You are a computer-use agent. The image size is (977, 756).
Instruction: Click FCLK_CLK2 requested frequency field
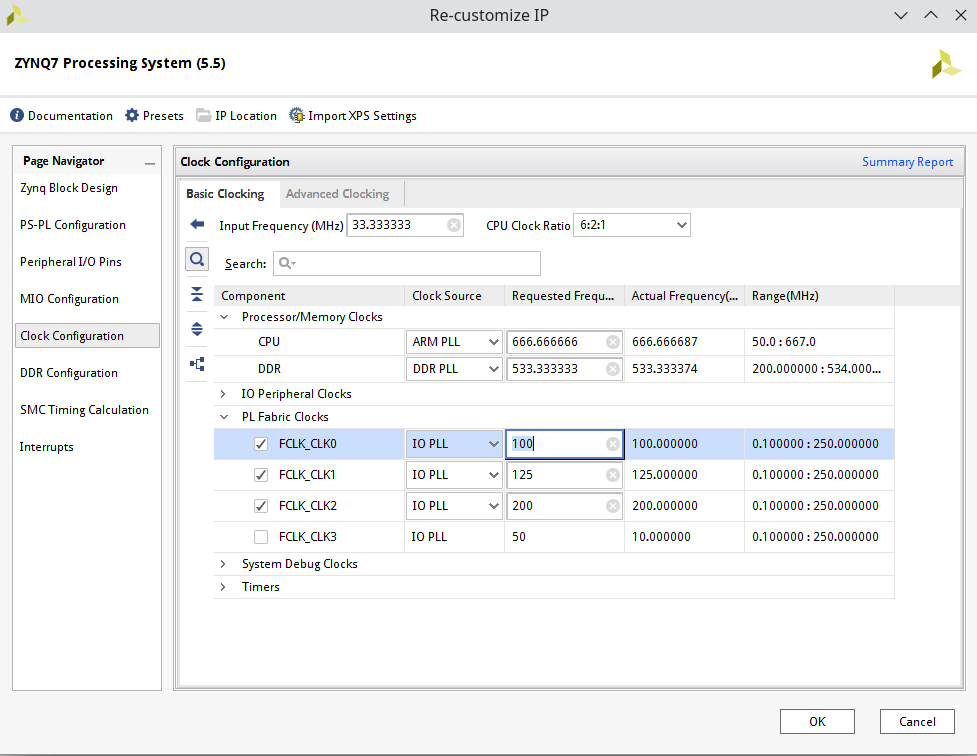pyautogui.click(x=565, y=505)
